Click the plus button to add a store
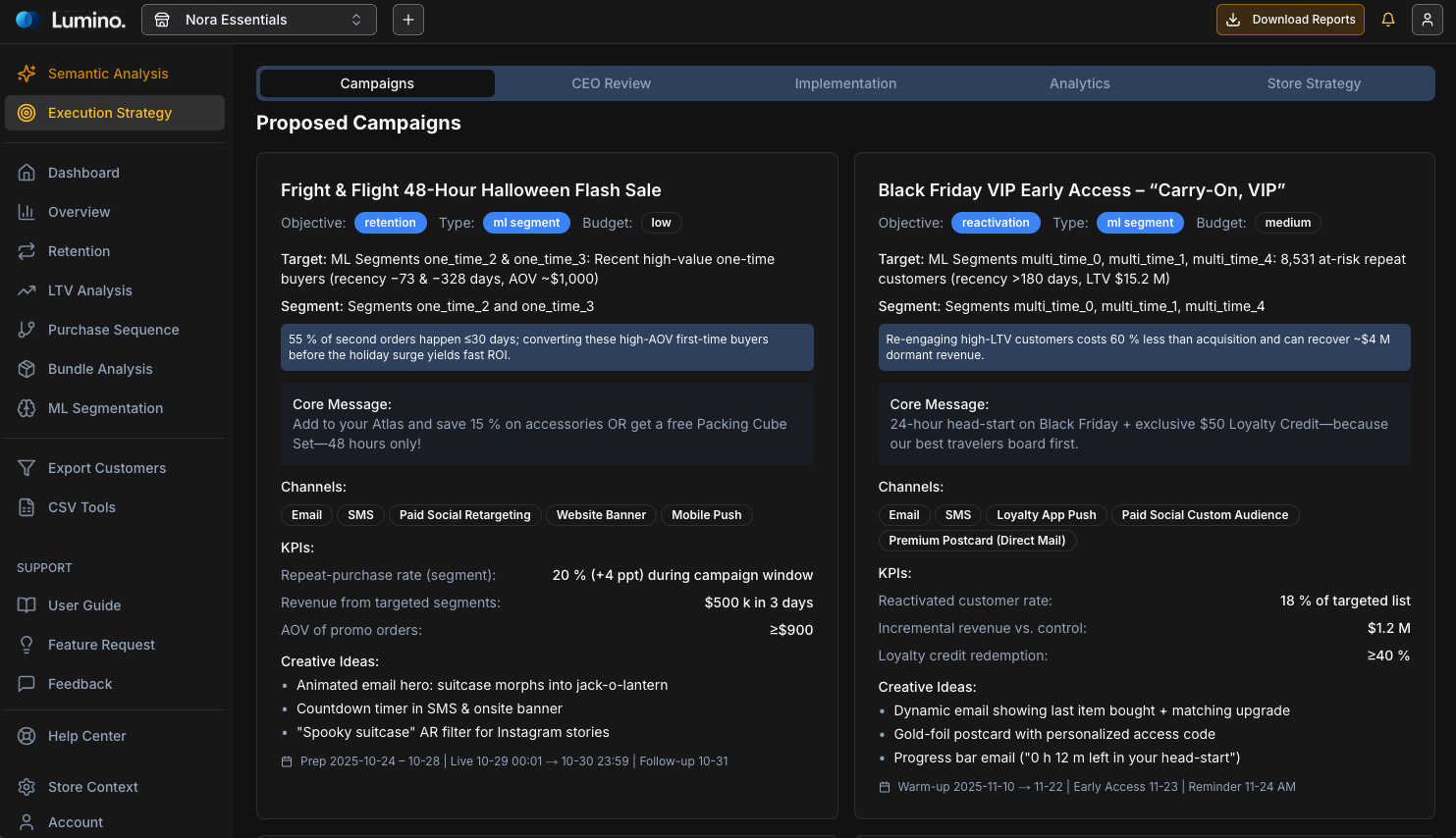1456x838 pixels. click(407, 19)
